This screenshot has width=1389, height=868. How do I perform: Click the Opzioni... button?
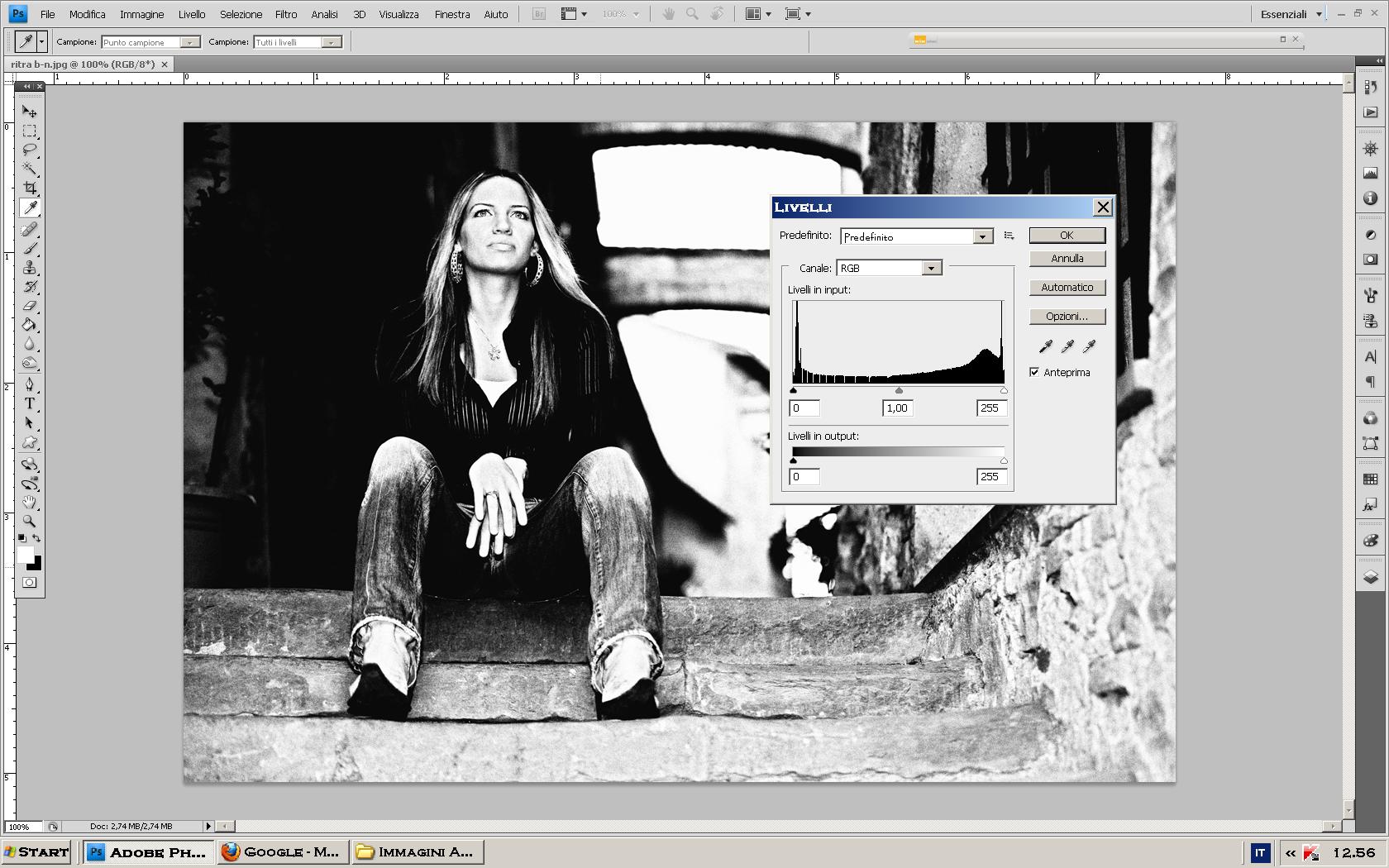point(1067,317)
